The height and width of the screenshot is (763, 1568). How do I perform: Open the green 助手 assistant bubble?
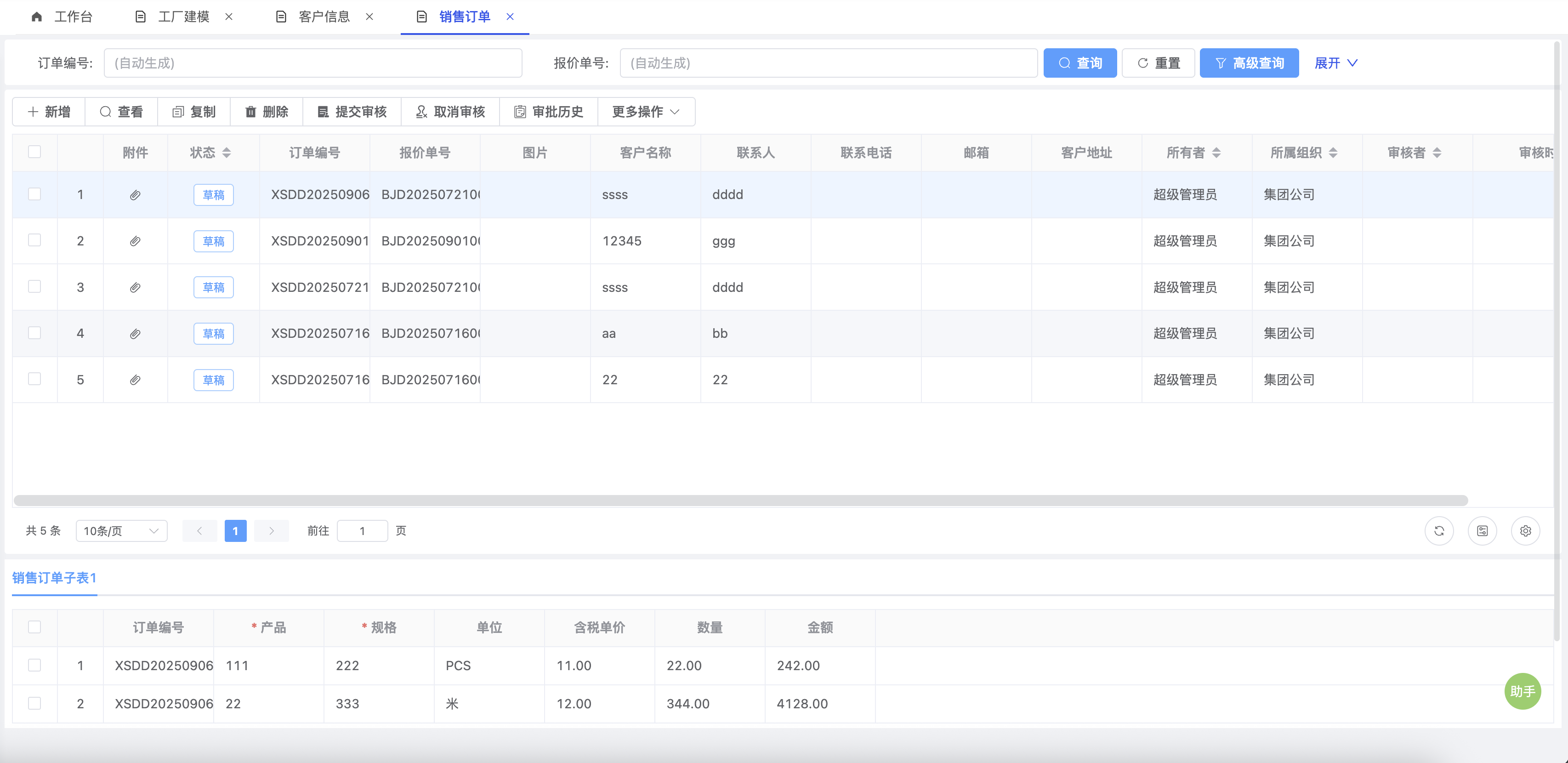point(1523,691)
